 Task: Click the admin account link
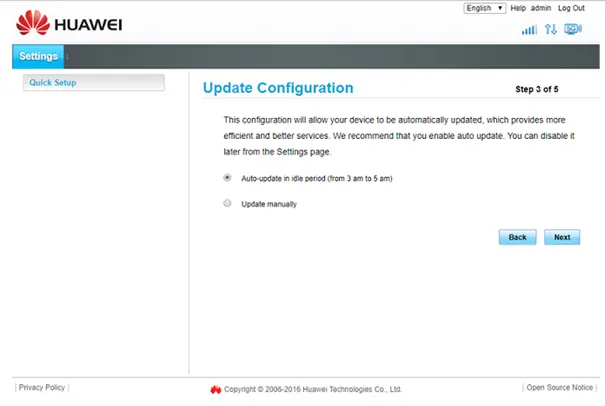pyautogui.click(x=541, y=8)
